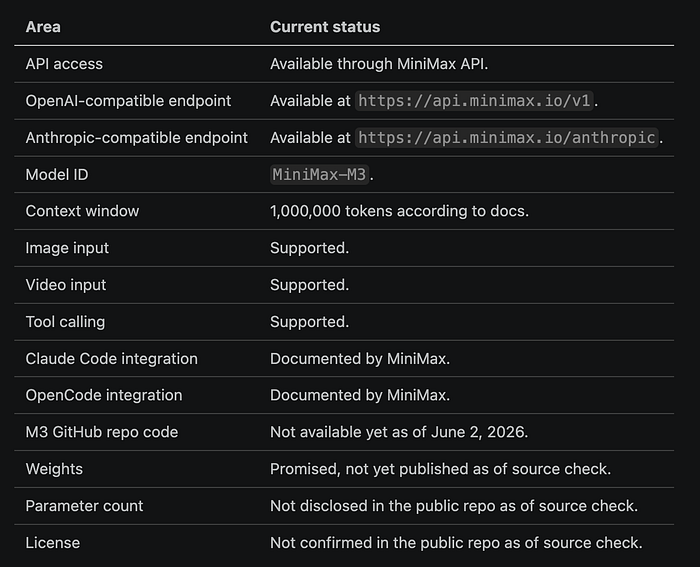Click 'Not disclosed in the public repo' text

[383, 506]
